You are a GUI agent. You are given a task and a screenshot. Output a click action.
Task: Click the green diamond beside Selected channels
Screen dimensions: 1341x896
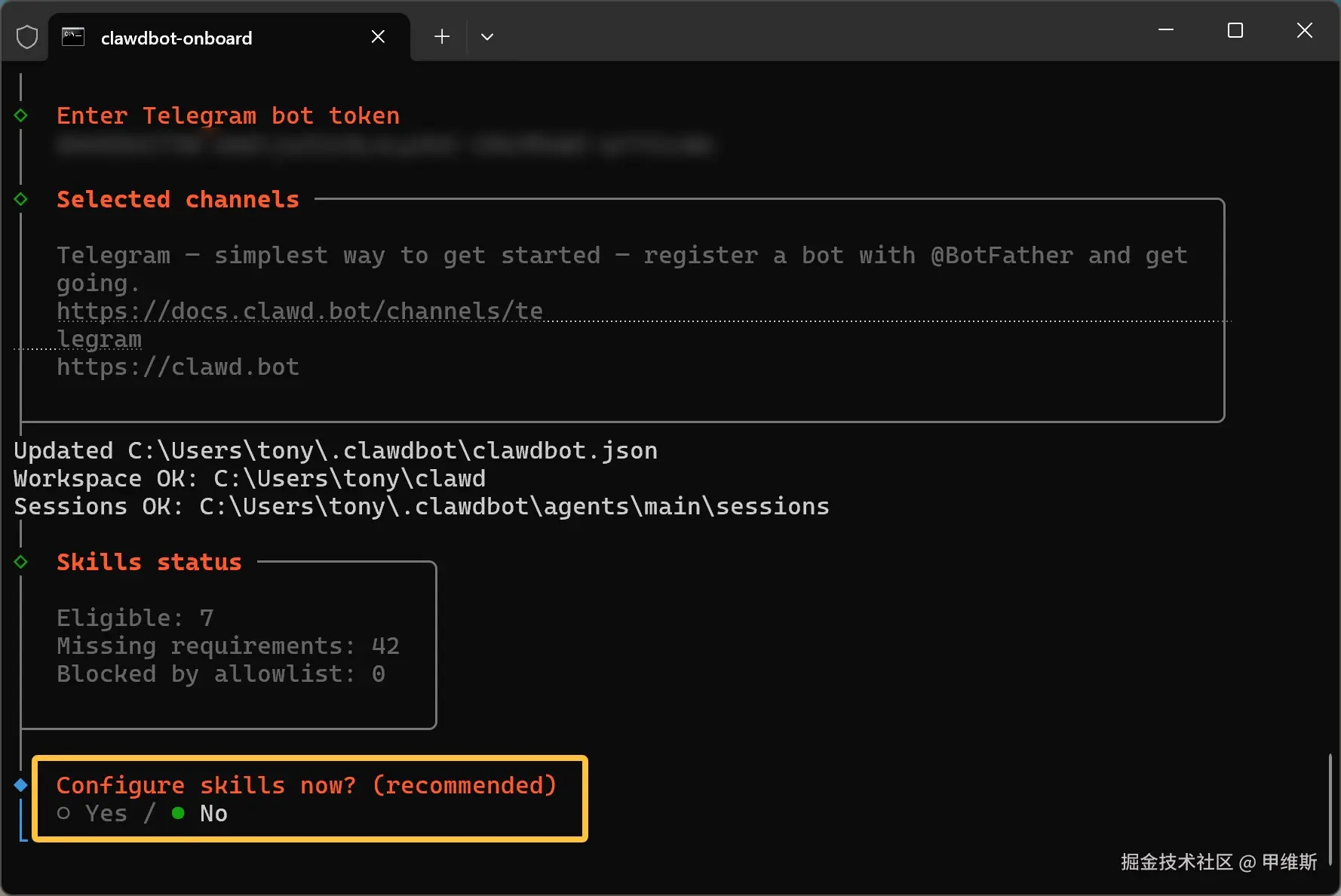pyautogui.click(x=21, y=199)
